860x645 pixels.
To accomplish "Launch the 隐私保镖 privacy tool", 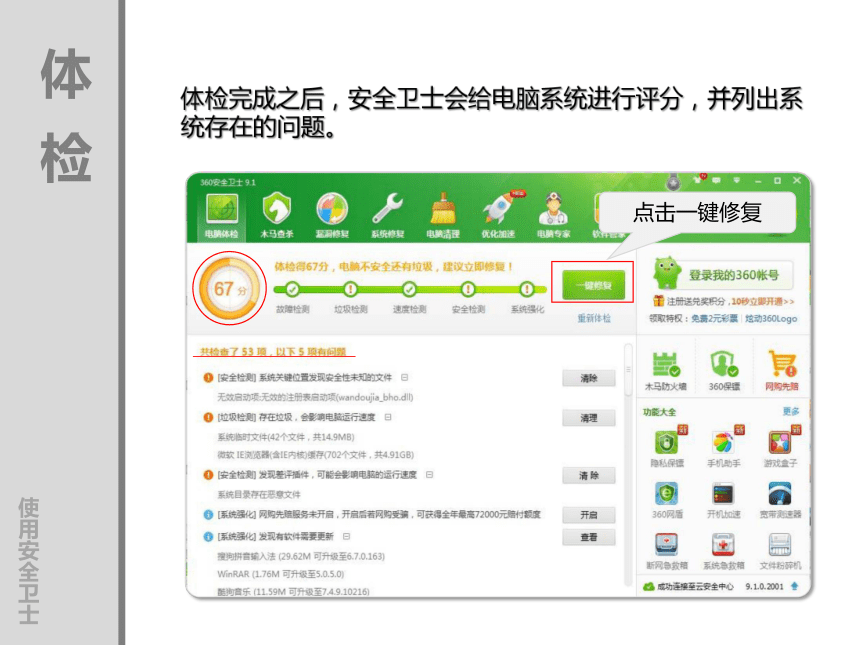I will (x=667, y=447).
